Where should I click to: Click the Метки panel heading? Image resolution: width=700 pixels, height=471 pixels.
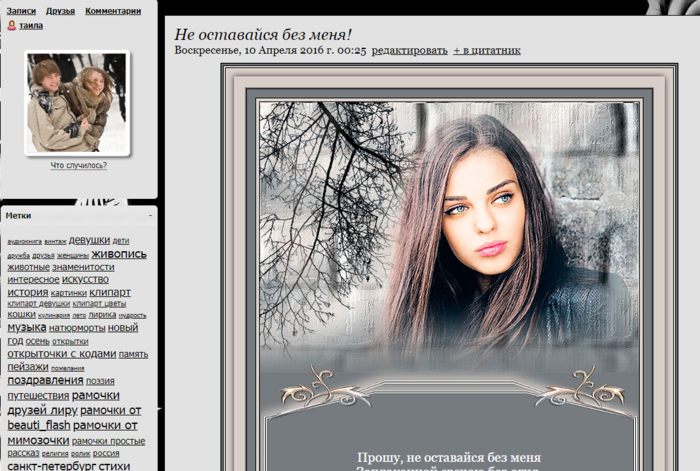coord(18,216)
